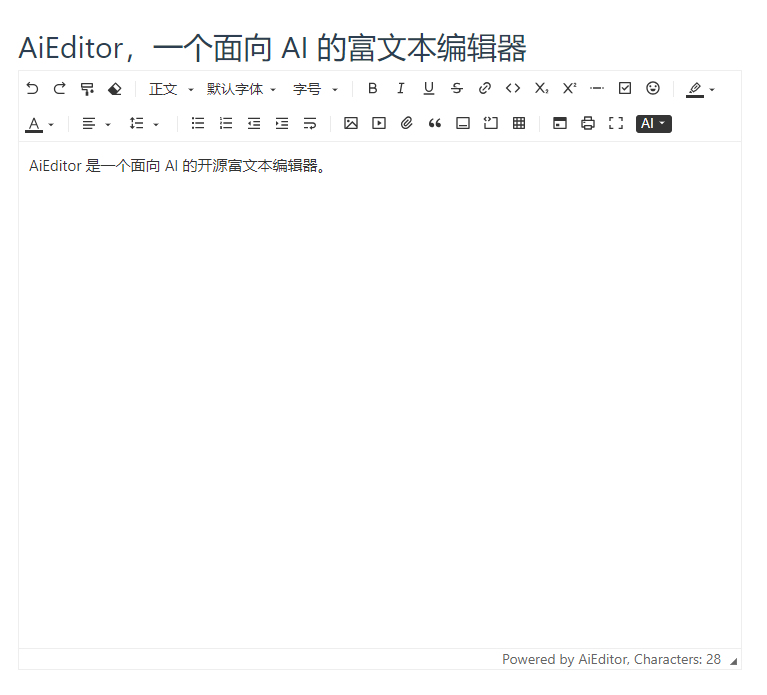Insert a task checklist
This screenshot has height=695, width=767.
[625, 89]
